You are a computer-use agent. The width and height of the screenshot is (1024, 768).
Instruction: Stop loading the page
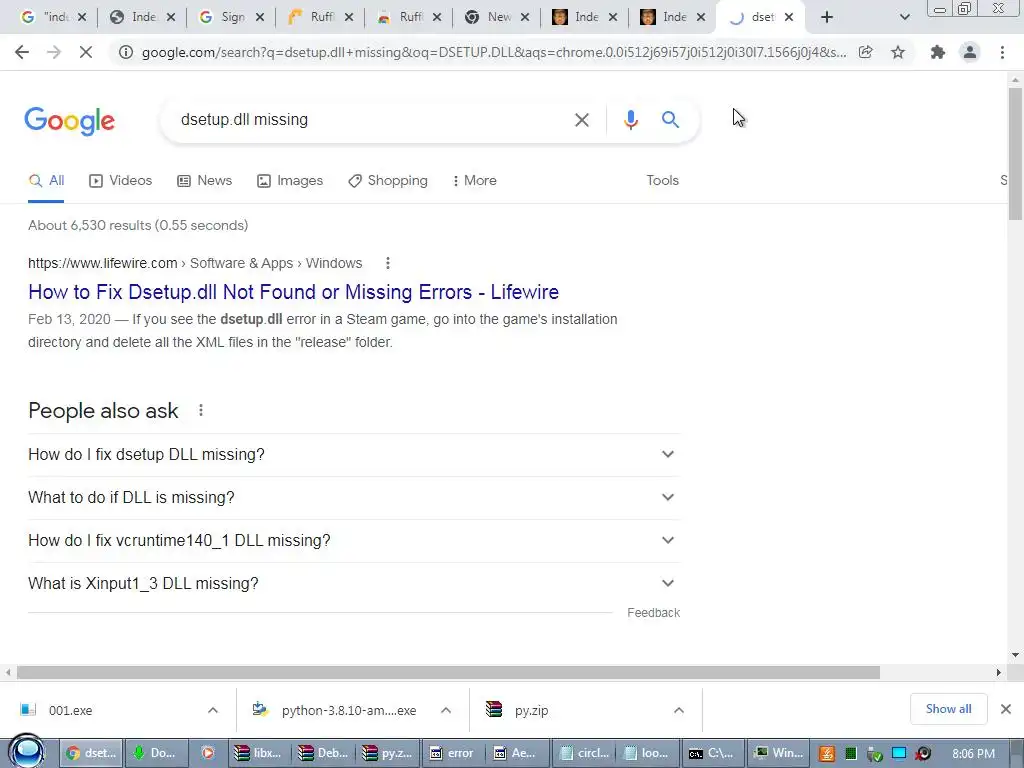tap(86, 52)
